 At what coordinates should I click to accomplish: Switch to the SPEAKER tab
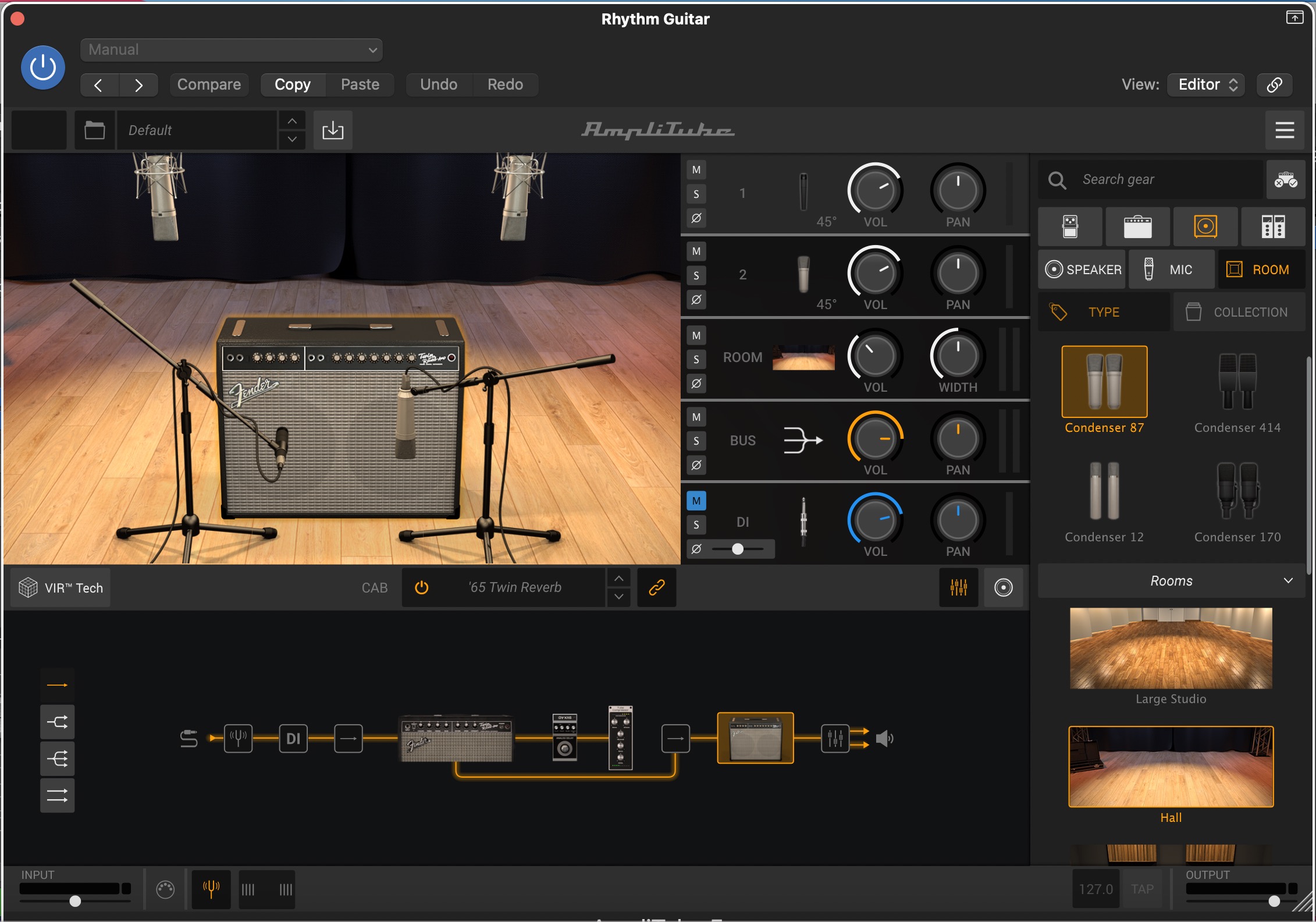click(1083, 269)
